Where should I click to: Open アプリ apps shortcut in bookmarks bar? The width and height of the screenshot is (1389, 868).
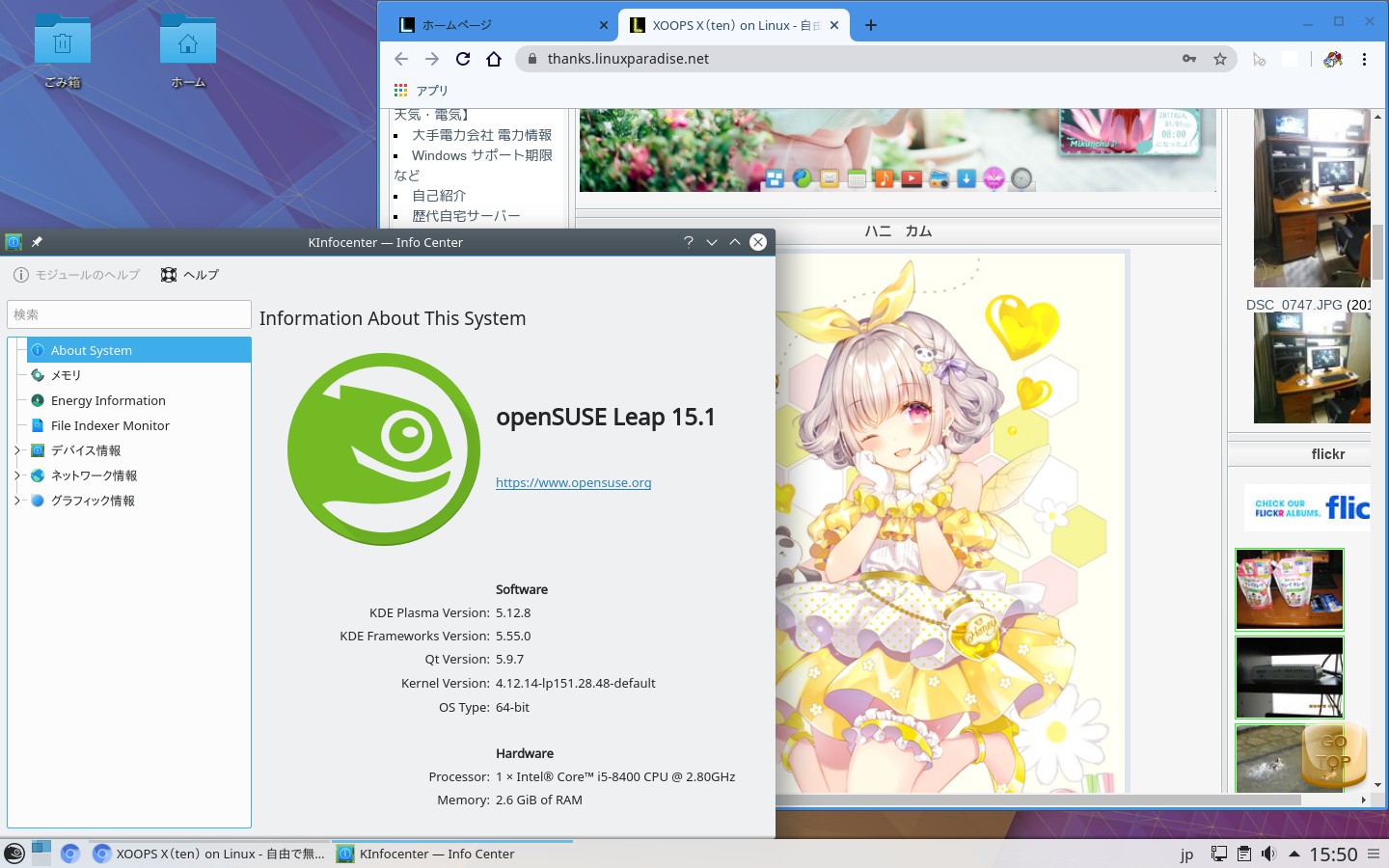(x=422, y=90)
